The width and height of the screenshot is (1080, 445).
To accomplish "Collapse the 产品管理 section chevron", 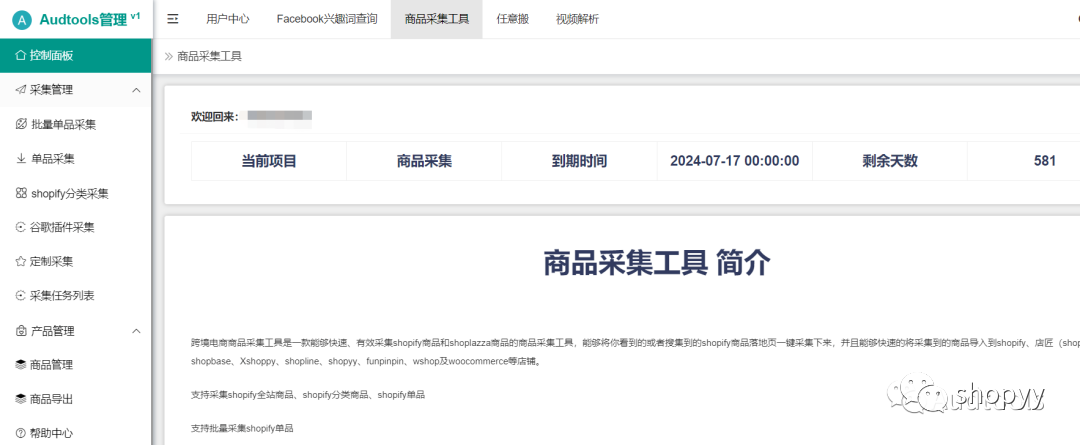I will click(x=136, y=331).
